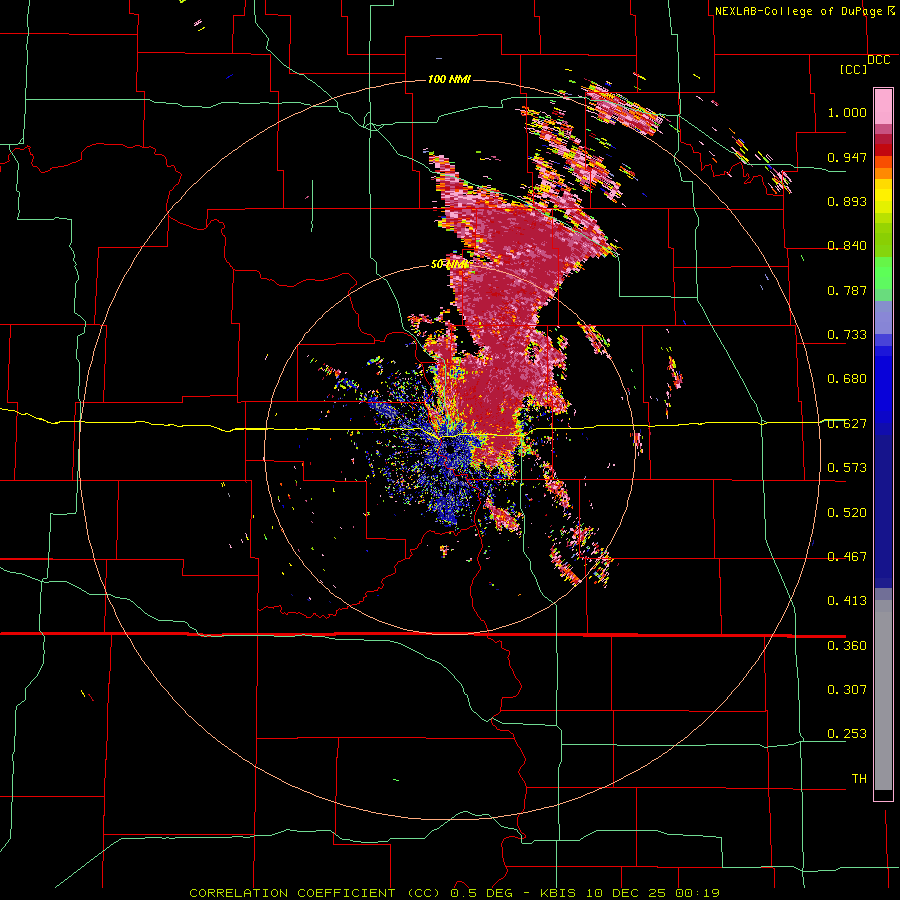
Task: Click the 0.947 scale value
Action: 847,157
